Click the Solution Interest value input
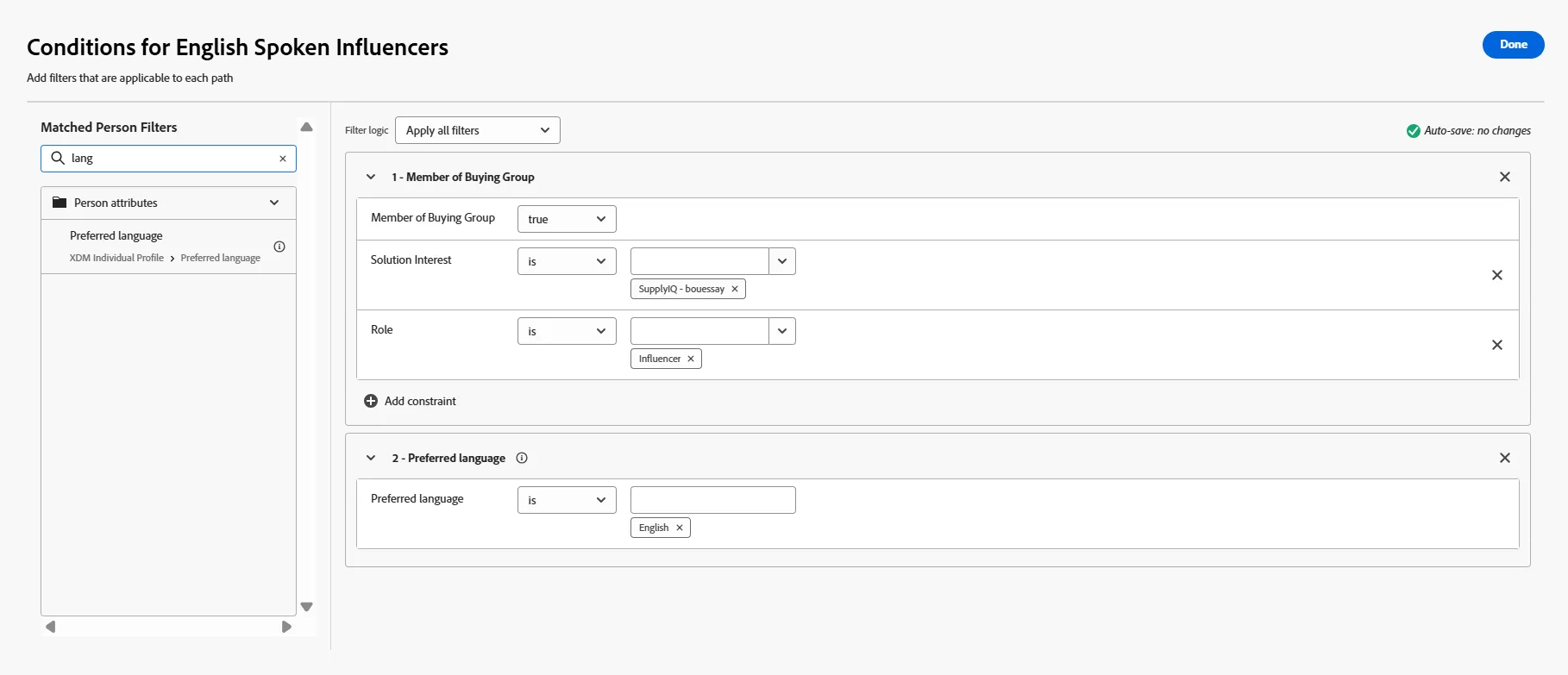1568x675 pixels. tap(699, 261)
